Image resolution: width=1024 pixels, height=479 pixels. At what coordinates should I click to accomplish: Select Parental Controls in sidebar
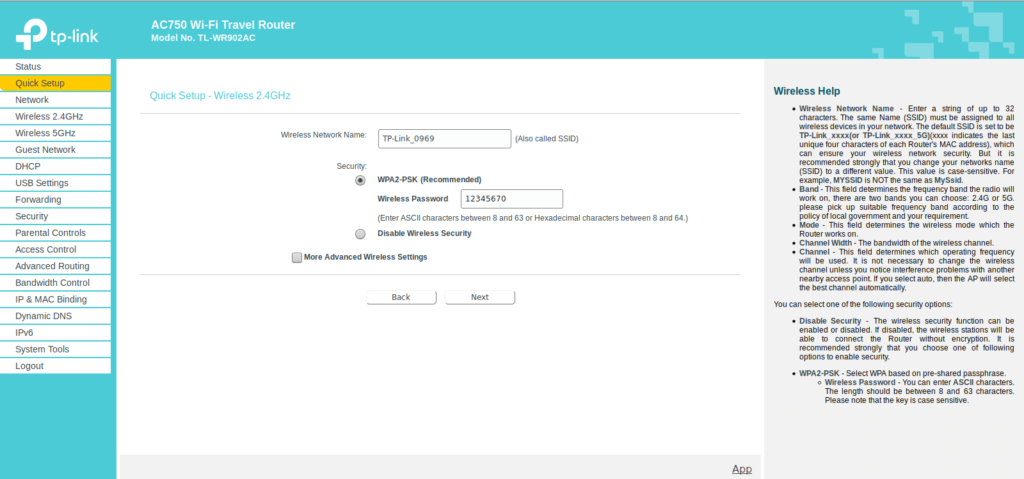[x=50, y=233]
